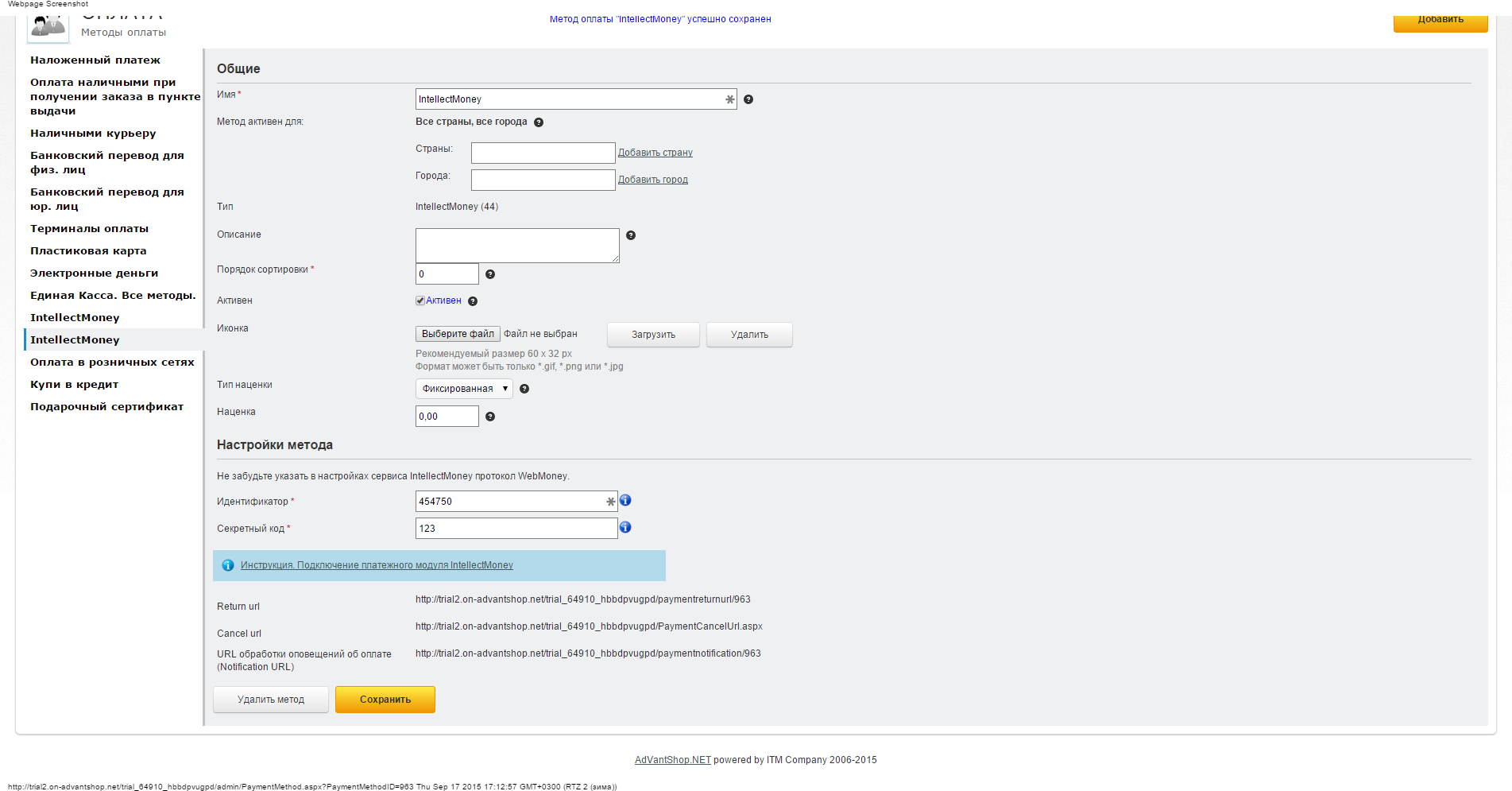Viewport: 1512px width, 791px height.
Task: Open the Тип наценки dropdown 'Фиксированная'
Action: pyautogui.click(x=464, y=389)
